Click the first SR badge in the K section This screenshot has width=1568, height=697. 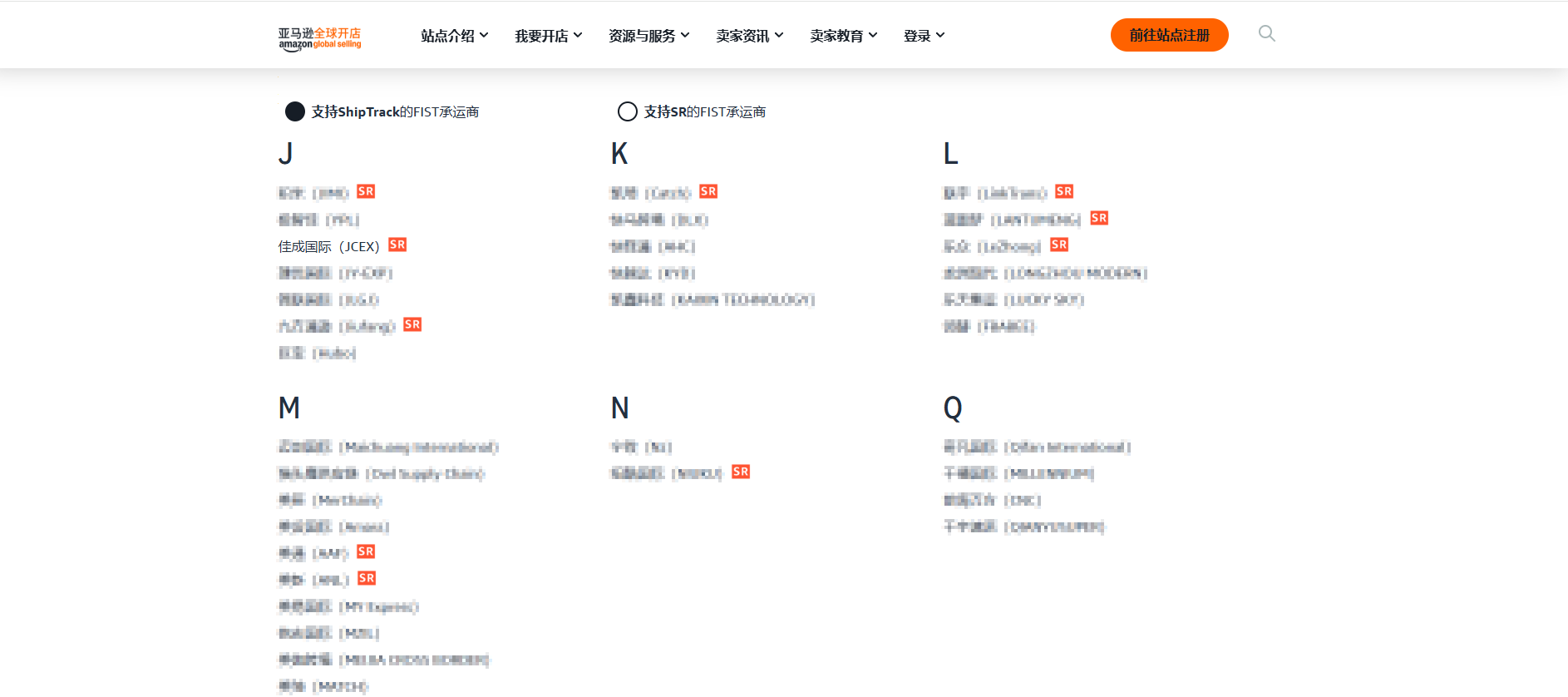tap(708, 191)
